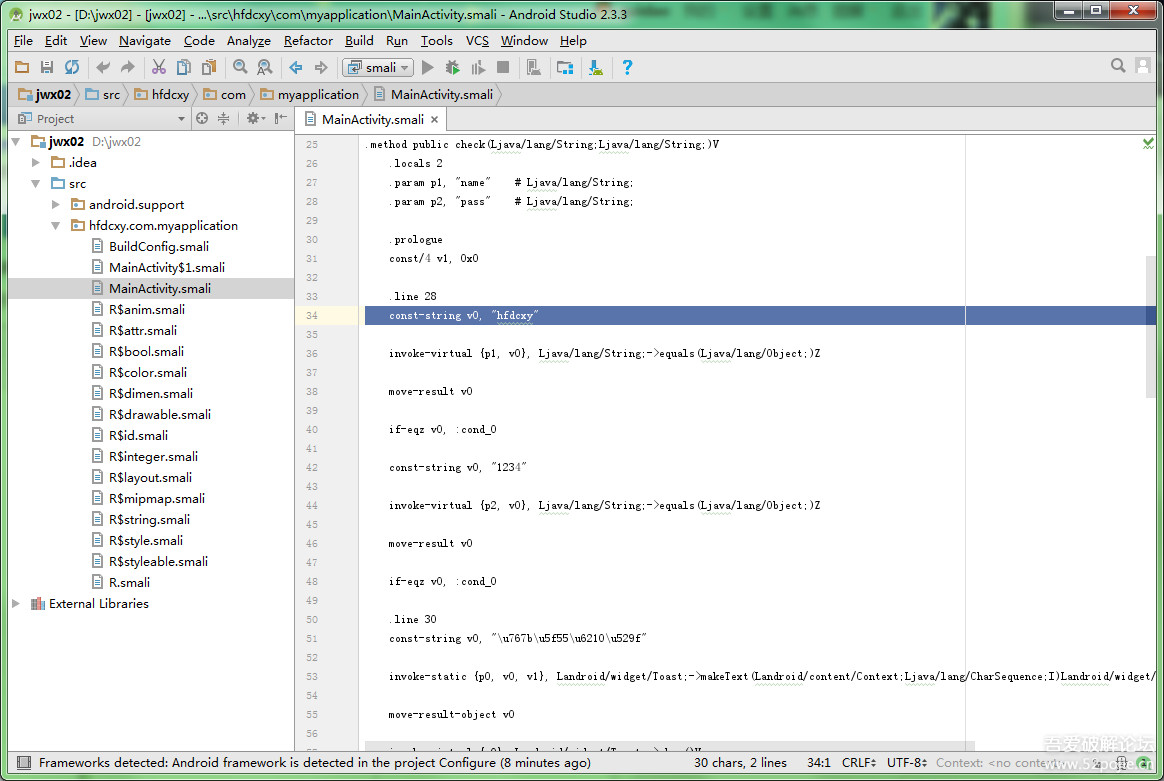Image resolution: width=1164 pixels, height=781 pixels.
Task: Toggle tool window buttons in status bar corner
Action: point(22,763)
